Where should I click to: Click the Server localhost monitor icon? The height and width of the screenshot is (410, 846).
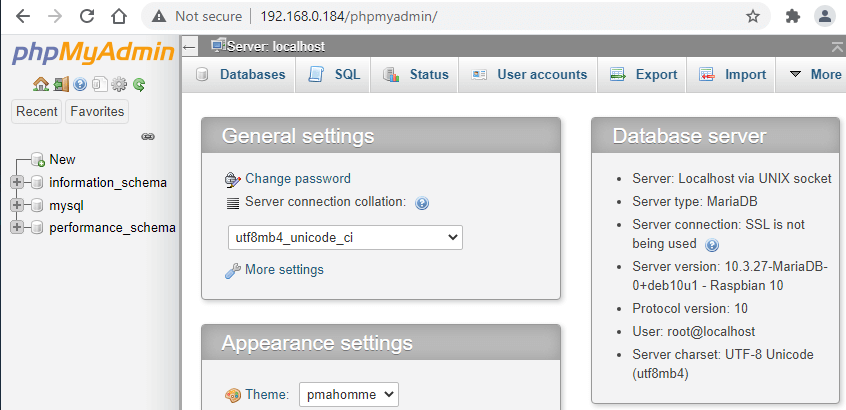[218, 46]
